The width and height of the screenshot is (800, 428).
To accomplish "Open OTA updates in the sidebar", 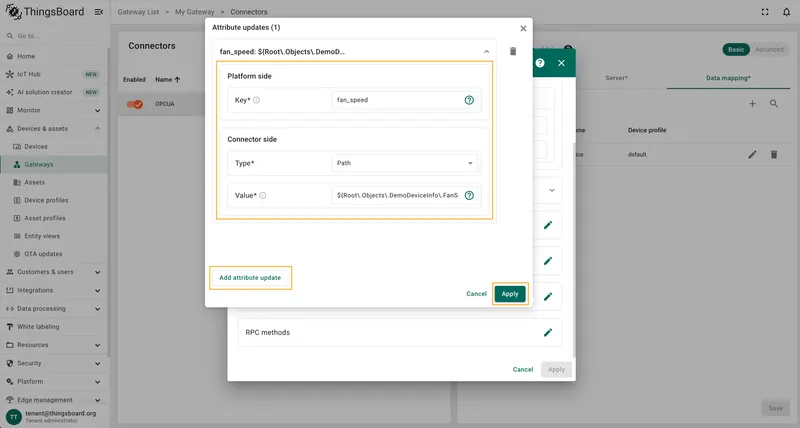I will click(x=54, y=254).
